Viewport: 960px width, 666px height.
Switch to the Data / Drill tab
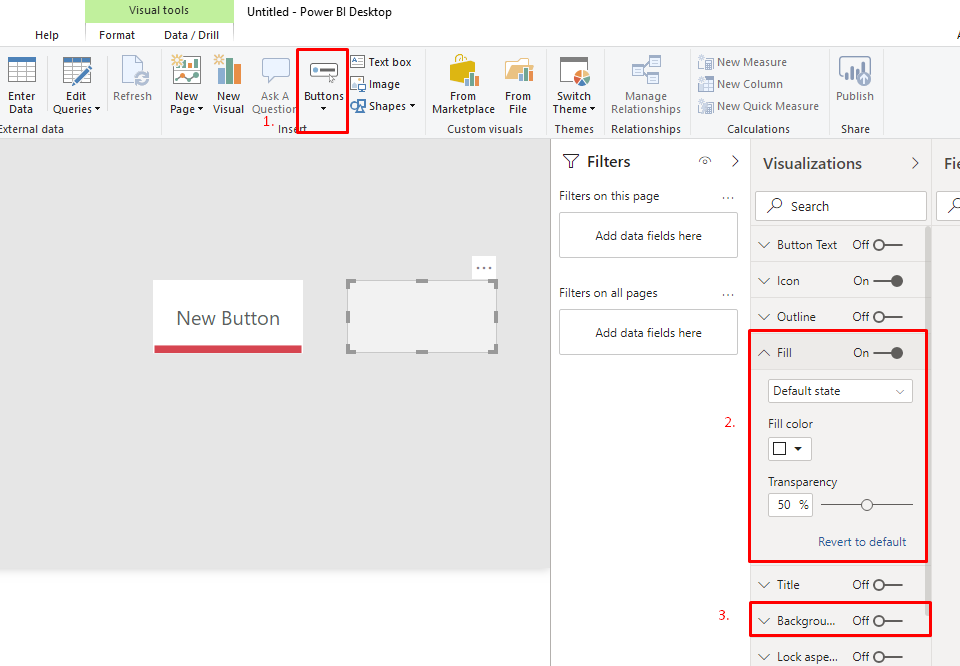191,35
